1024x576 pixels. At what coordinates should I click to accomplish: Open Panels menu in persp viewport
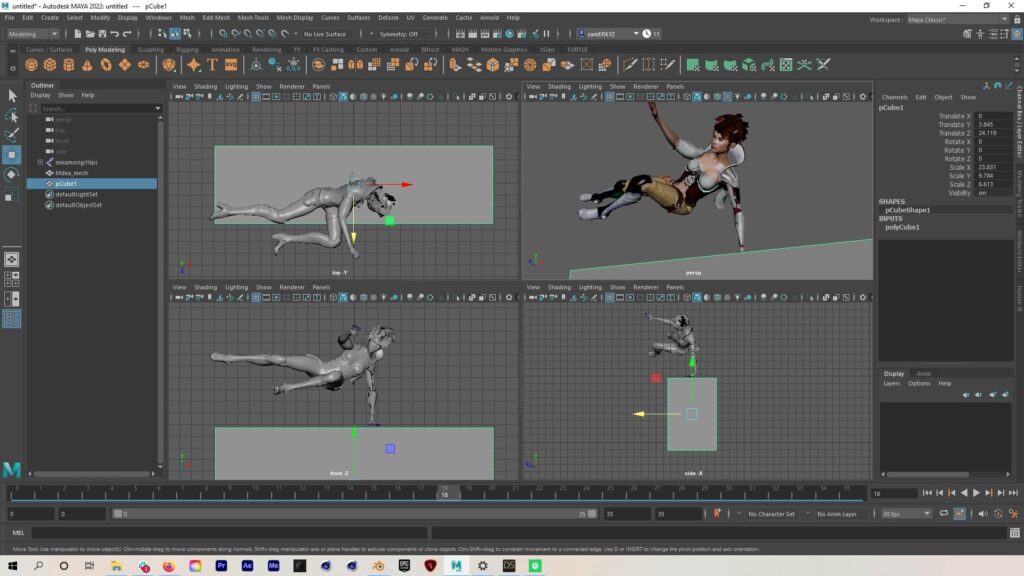pos(675,86)
